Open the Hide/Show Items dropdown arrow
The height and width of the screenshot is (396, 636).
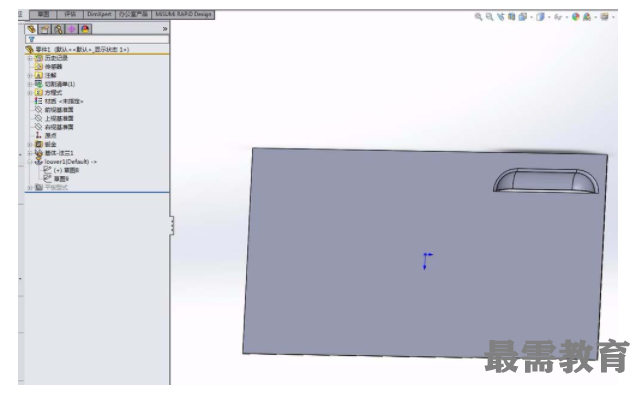click(567, 17)
